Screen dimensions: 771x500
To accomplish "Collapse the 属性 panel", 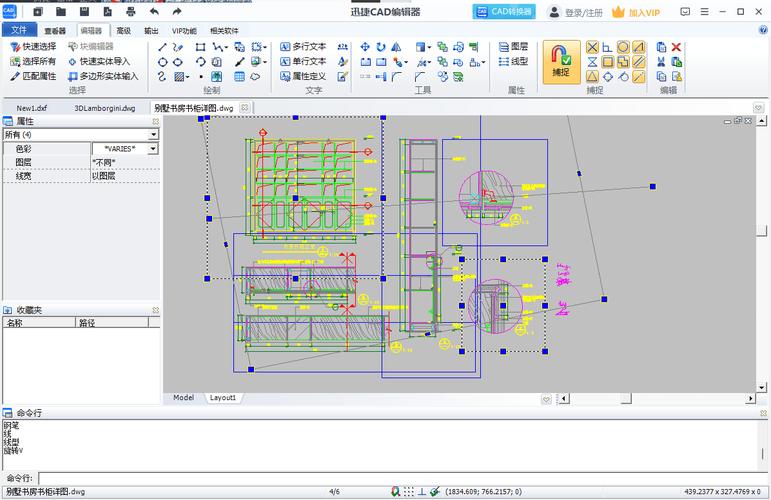I will coord(155,120).
